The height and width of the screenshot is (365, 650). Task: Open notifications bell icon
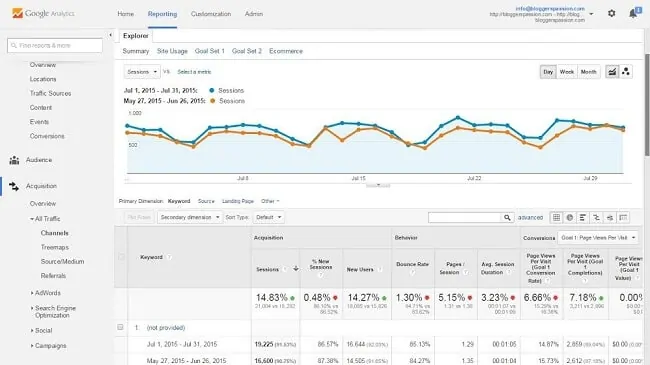pos(633,13)
